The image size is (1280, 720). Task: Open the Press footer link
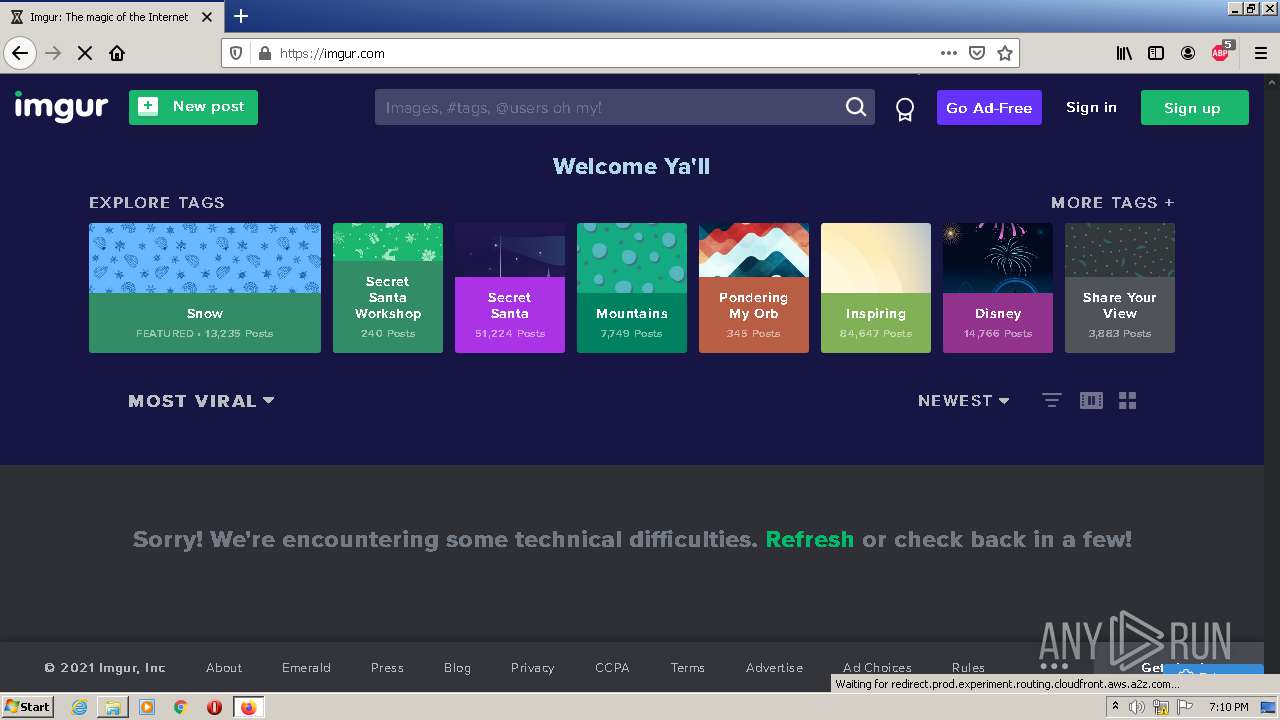[x=387, y=667]
